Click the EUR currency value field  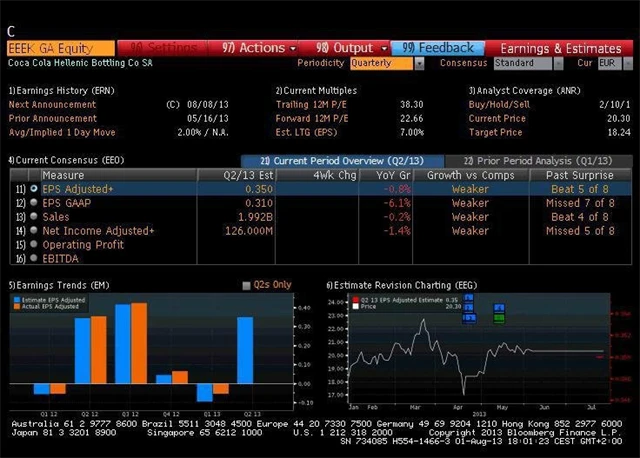click(610, 63)
